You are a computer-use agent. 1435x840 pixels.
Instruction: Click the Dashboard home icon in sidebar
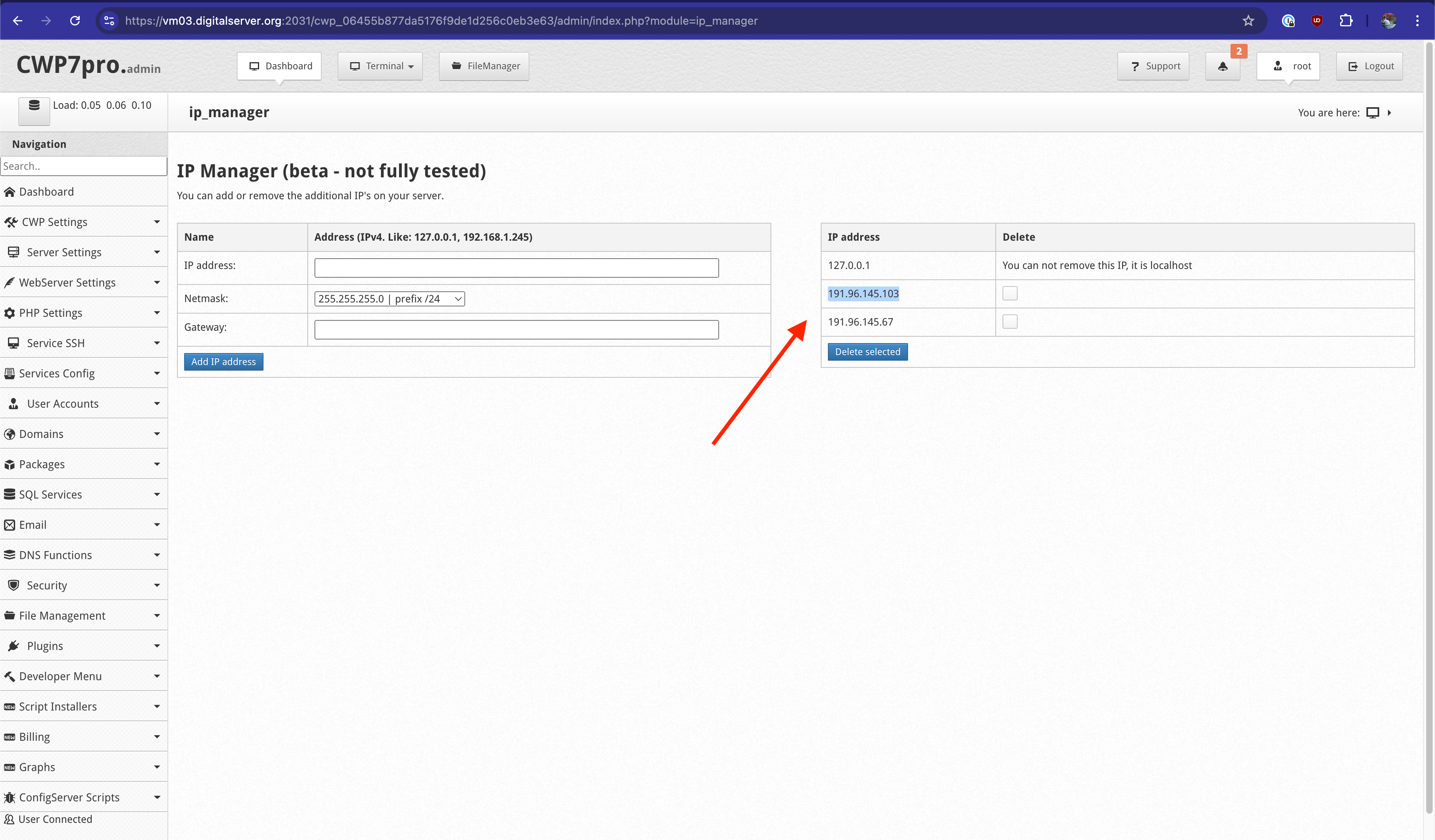9,192
